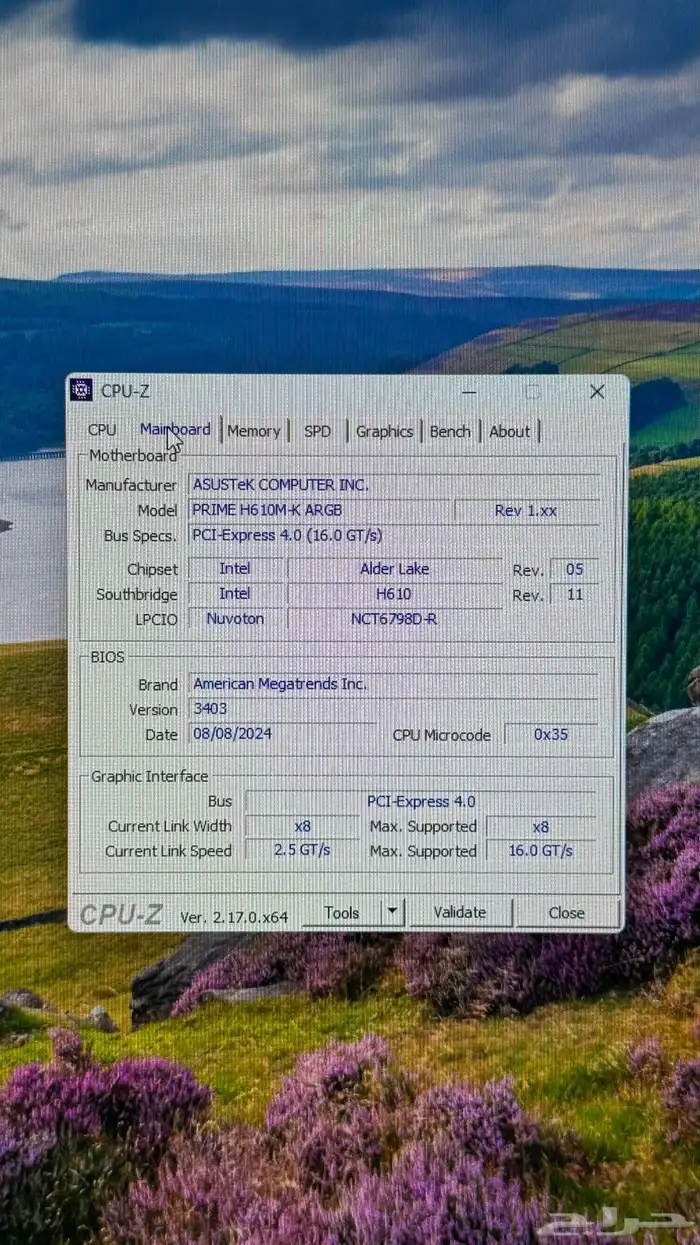
Task: Click the Validate button
Action: point(460,912)
